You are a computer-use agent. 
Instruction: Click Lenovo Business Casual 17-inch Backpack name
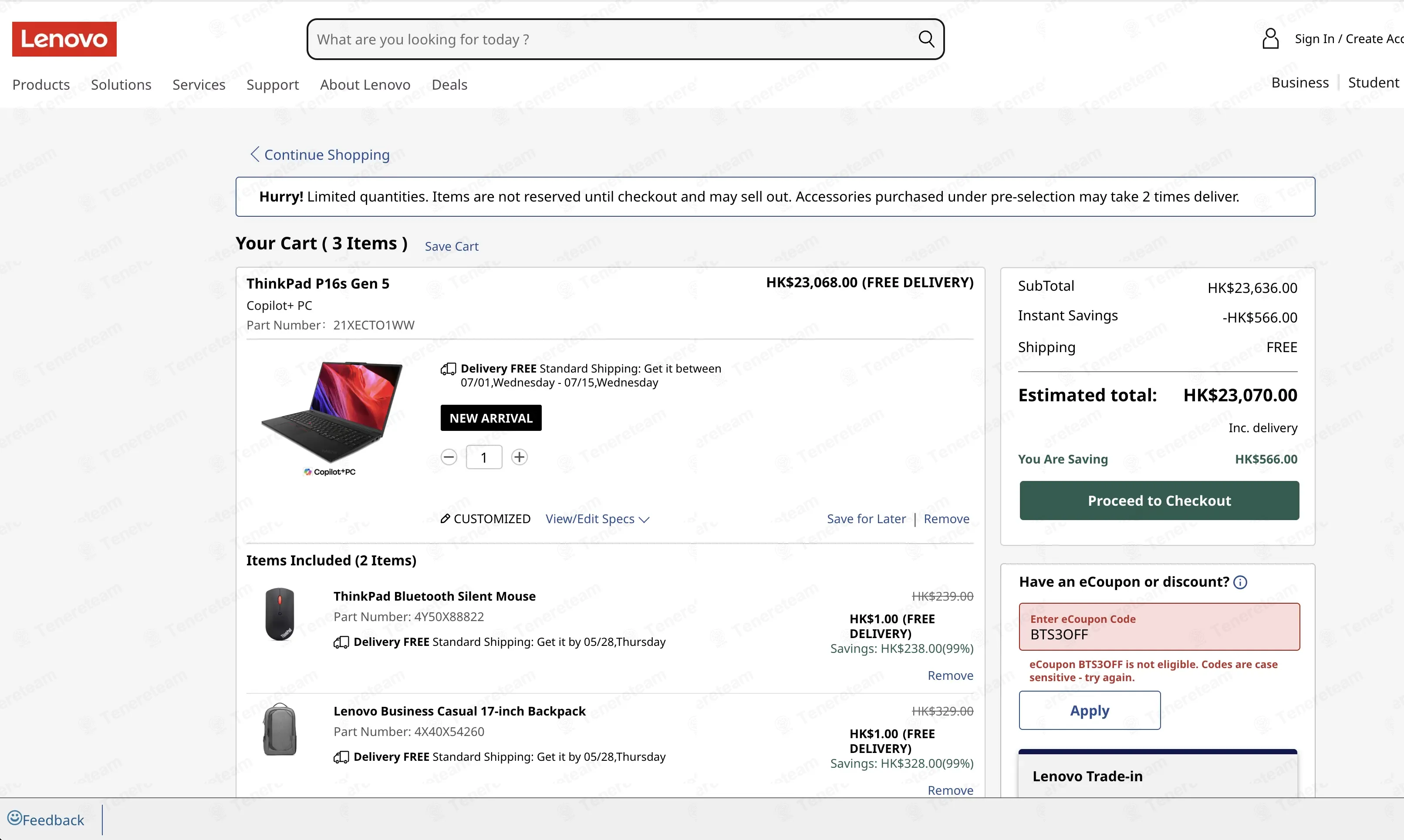click(x=459, y=711)
